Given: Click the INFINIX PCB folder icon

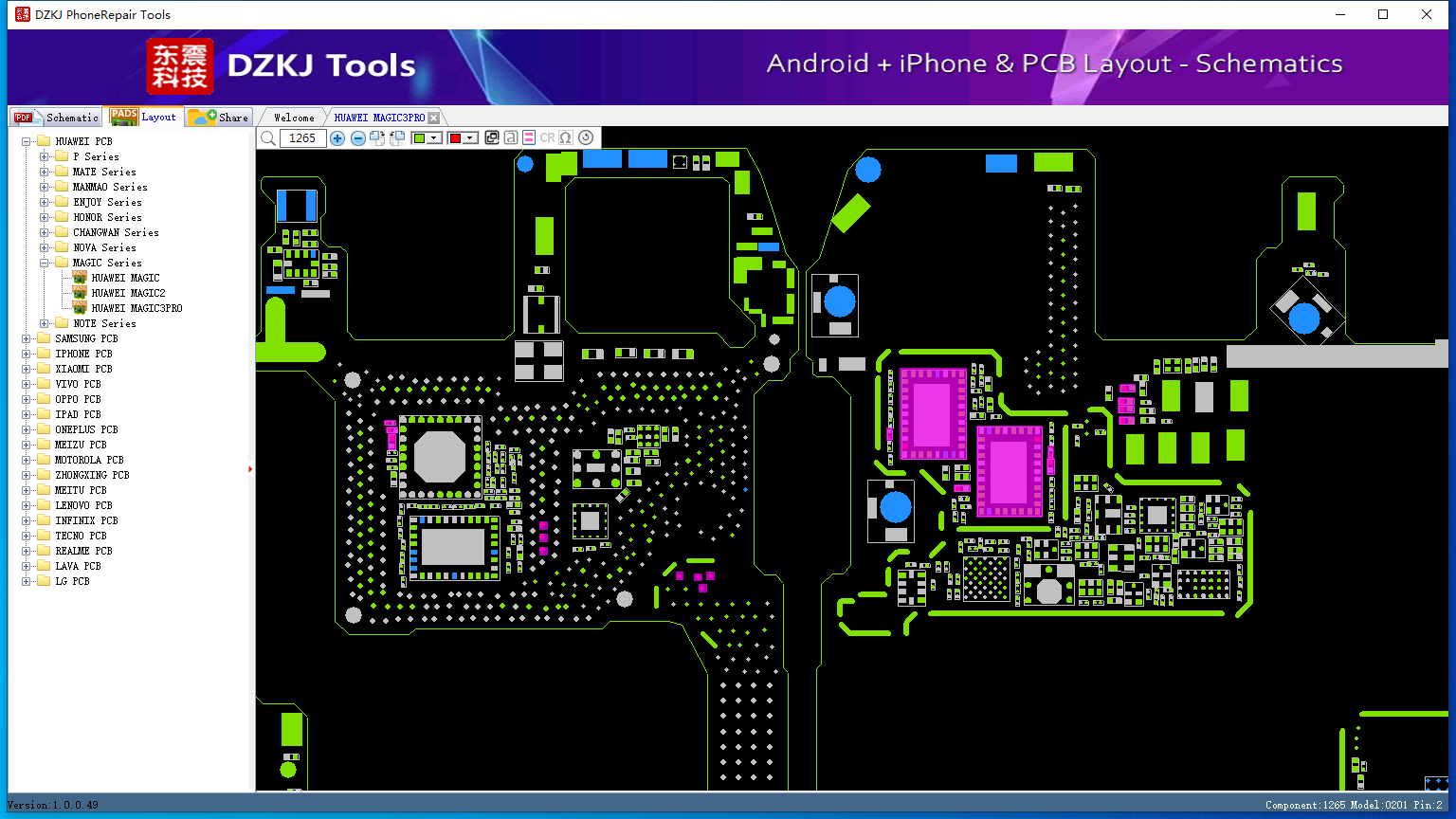Looking at the screenshot, I should pyautogui.click(x=44, y=520).
